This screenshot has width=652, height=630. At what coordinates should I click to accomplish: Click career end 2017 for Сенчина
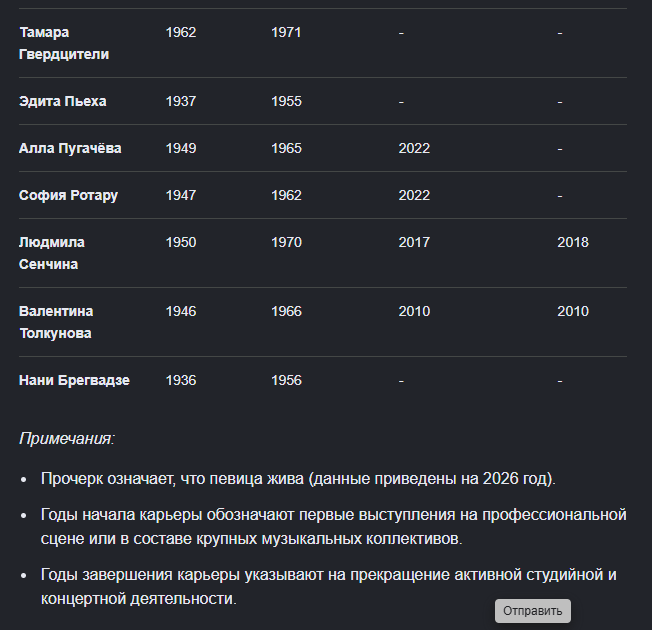[x=414, y=242]
